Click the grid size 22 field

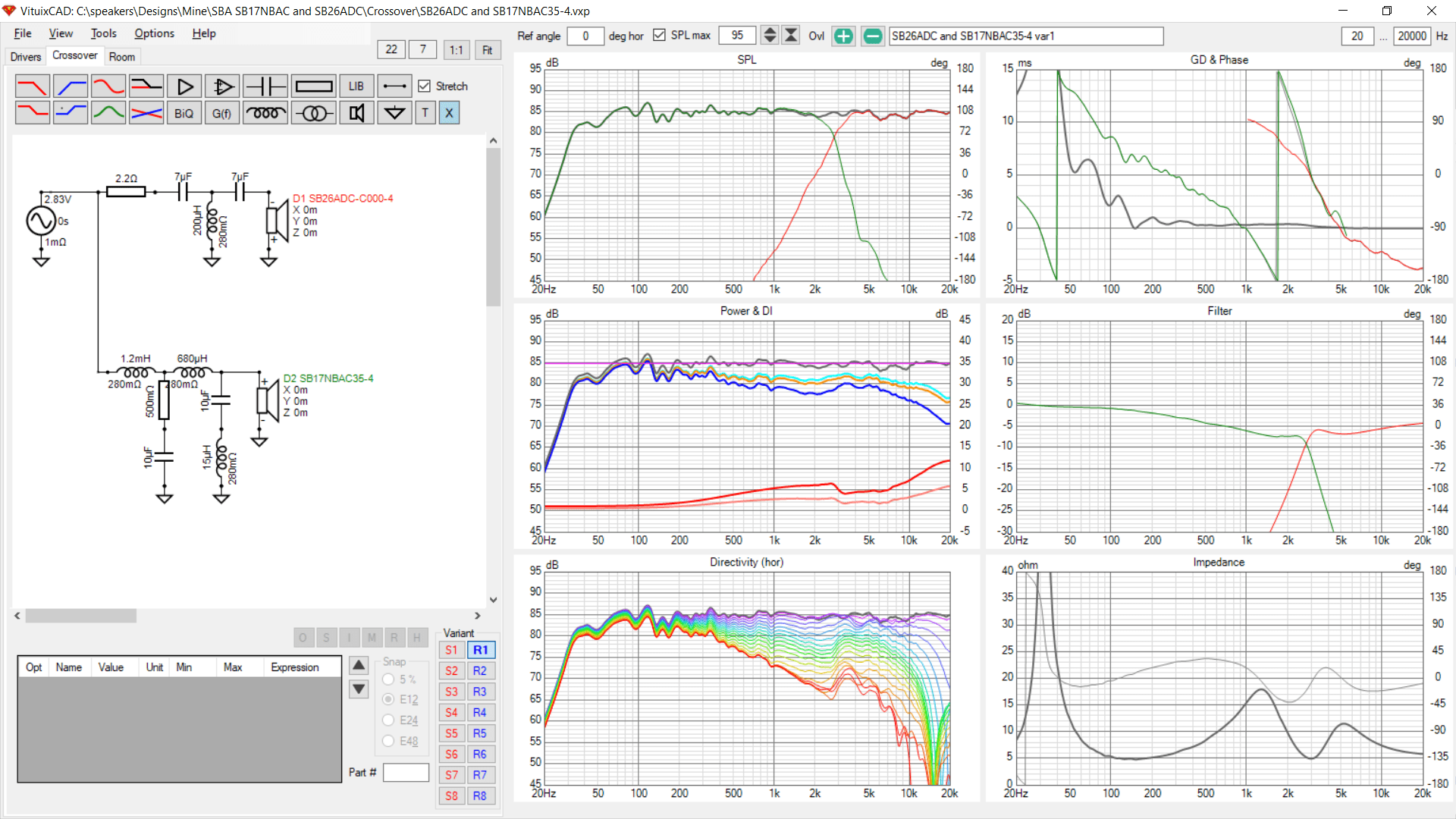391,50
